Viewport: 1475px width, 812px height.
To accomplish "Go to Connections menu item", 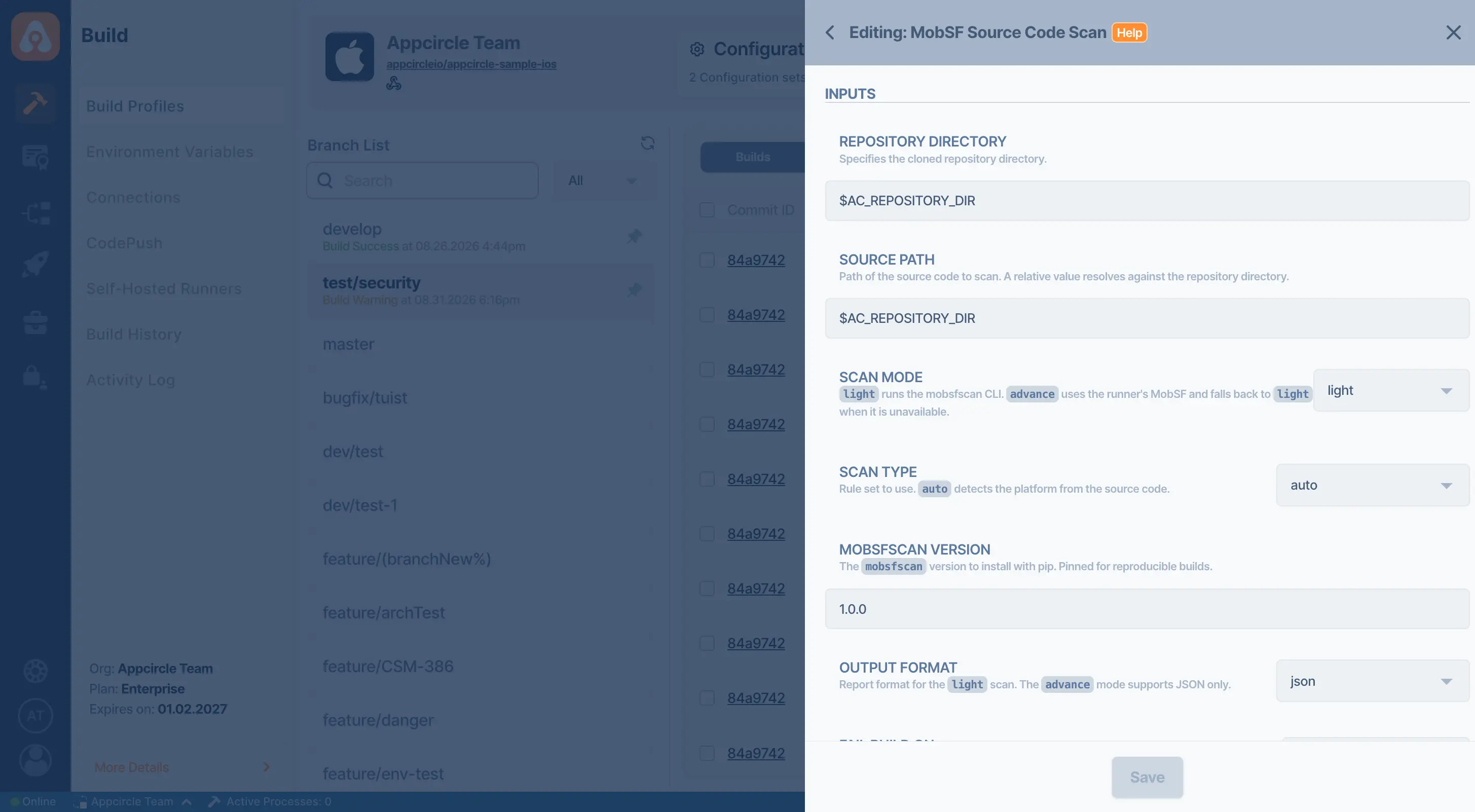I will [133, 198].
